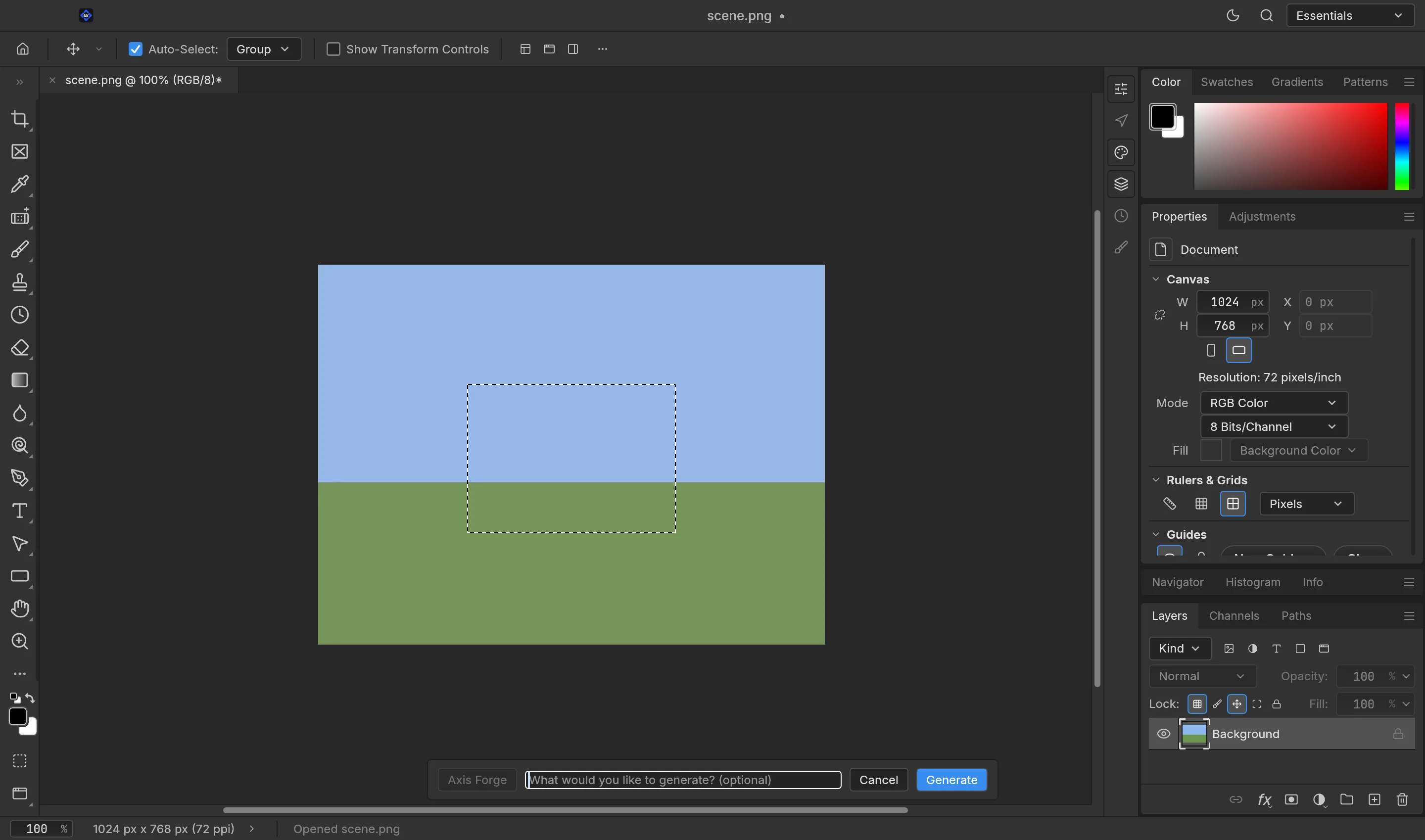Click the foreground color swatch in Color panel

point(1162,117)
